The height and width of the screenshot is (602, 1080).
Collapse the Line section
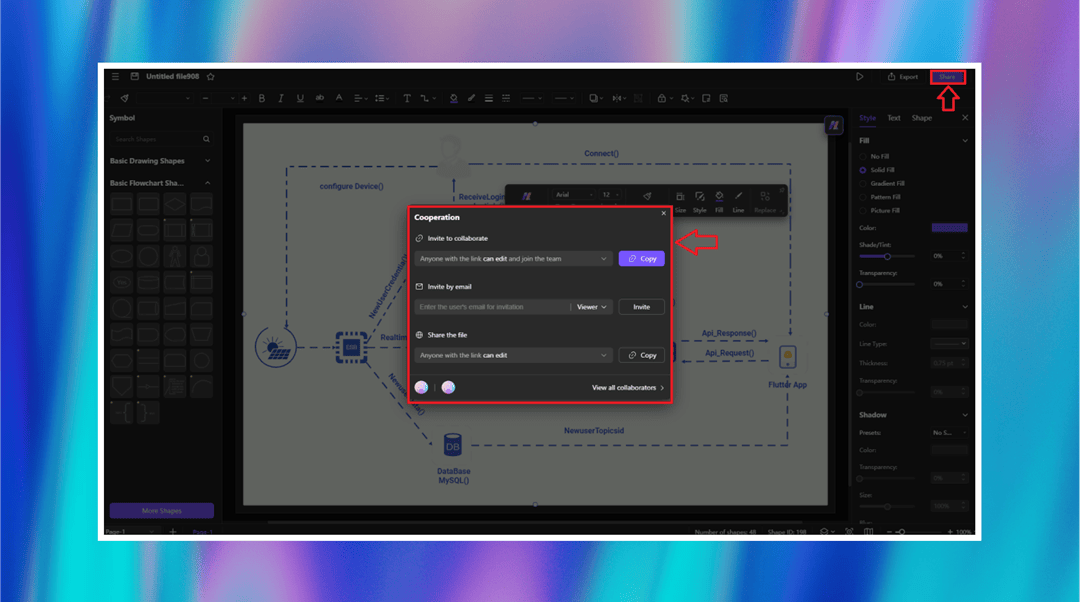pos(965,307)
